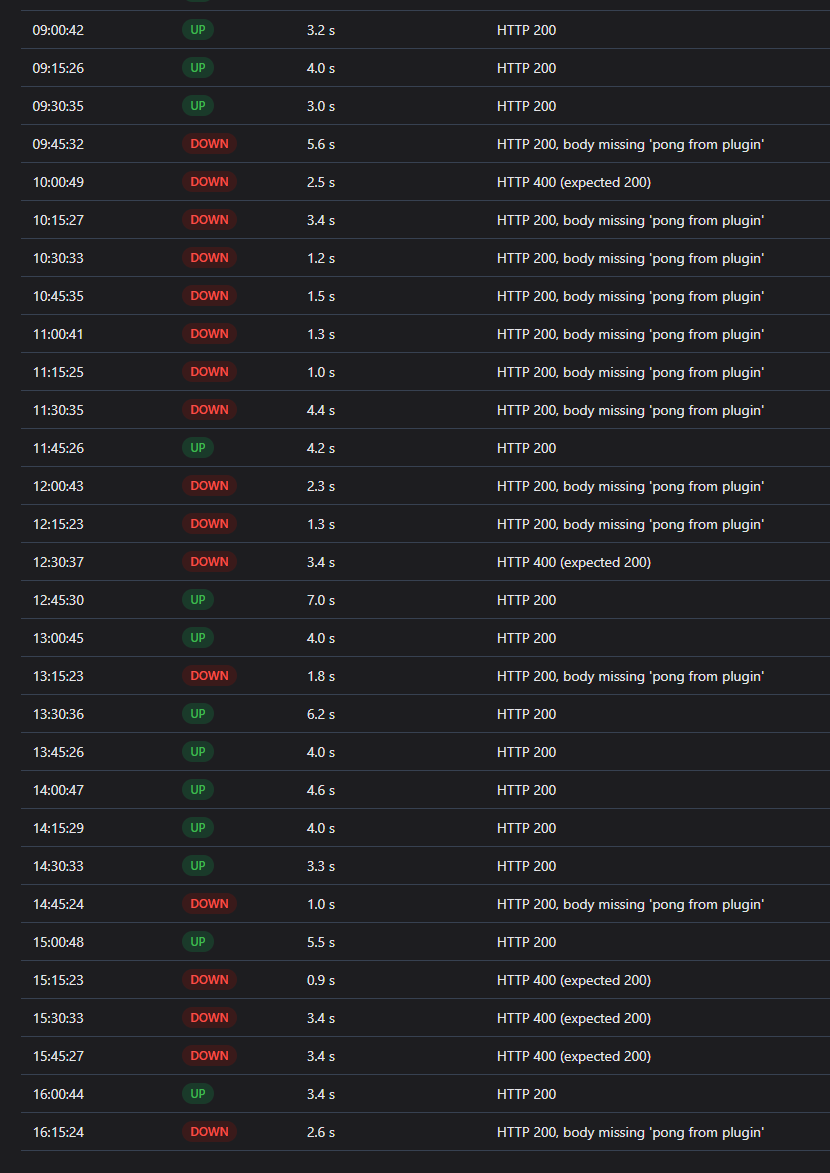Click the DOWN badge for the 09:45:32 check

(x=209, y=144)
